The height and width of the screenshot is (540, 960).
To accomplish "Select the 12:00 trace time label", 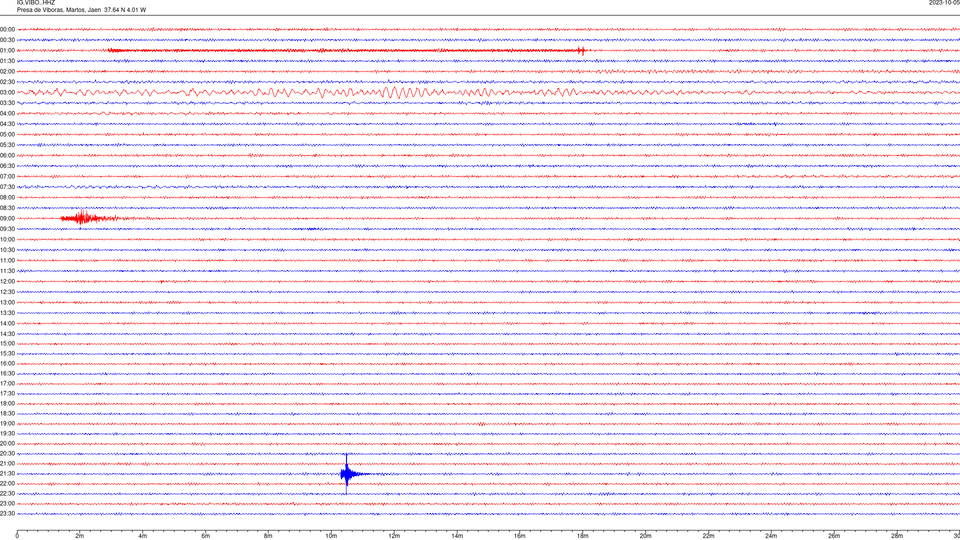I will coord(7,282).
